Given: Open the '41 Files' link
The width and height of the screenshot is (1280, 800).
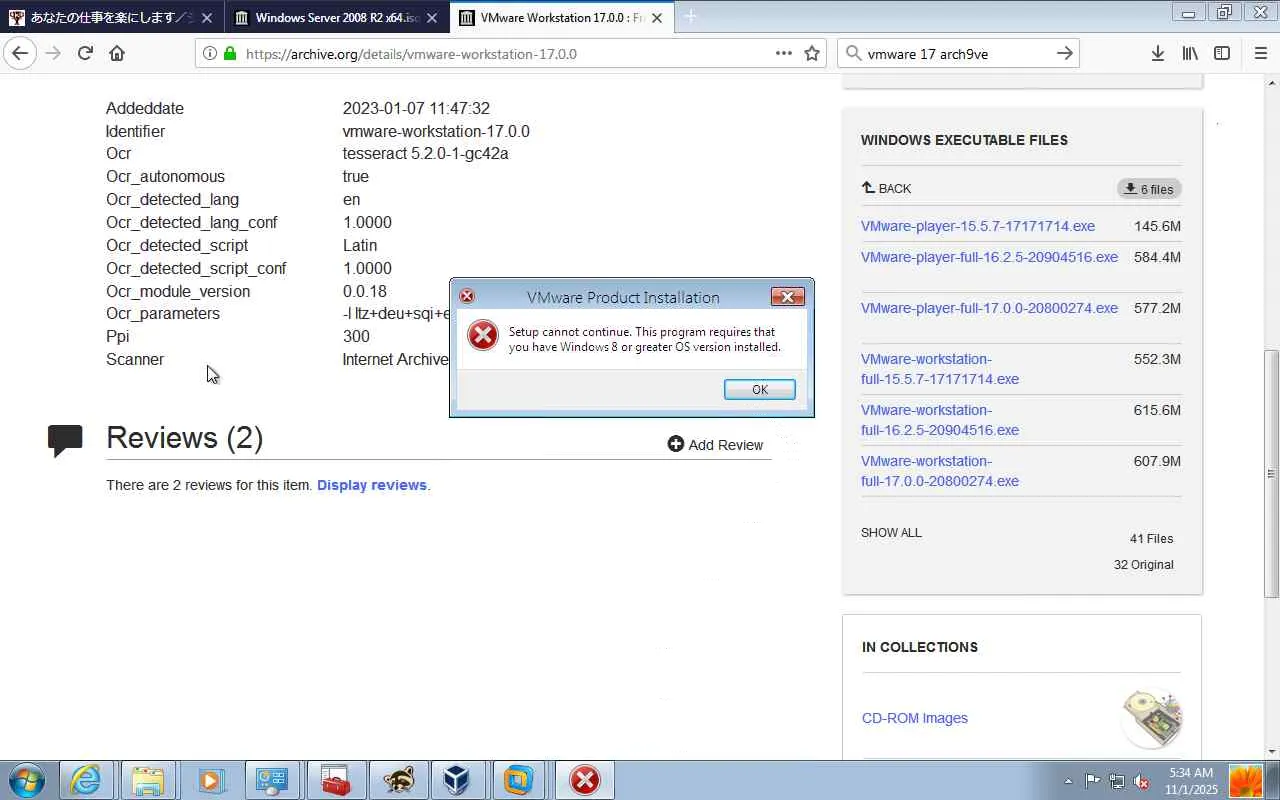Looking at the screenshot, I should [1151, 538].
